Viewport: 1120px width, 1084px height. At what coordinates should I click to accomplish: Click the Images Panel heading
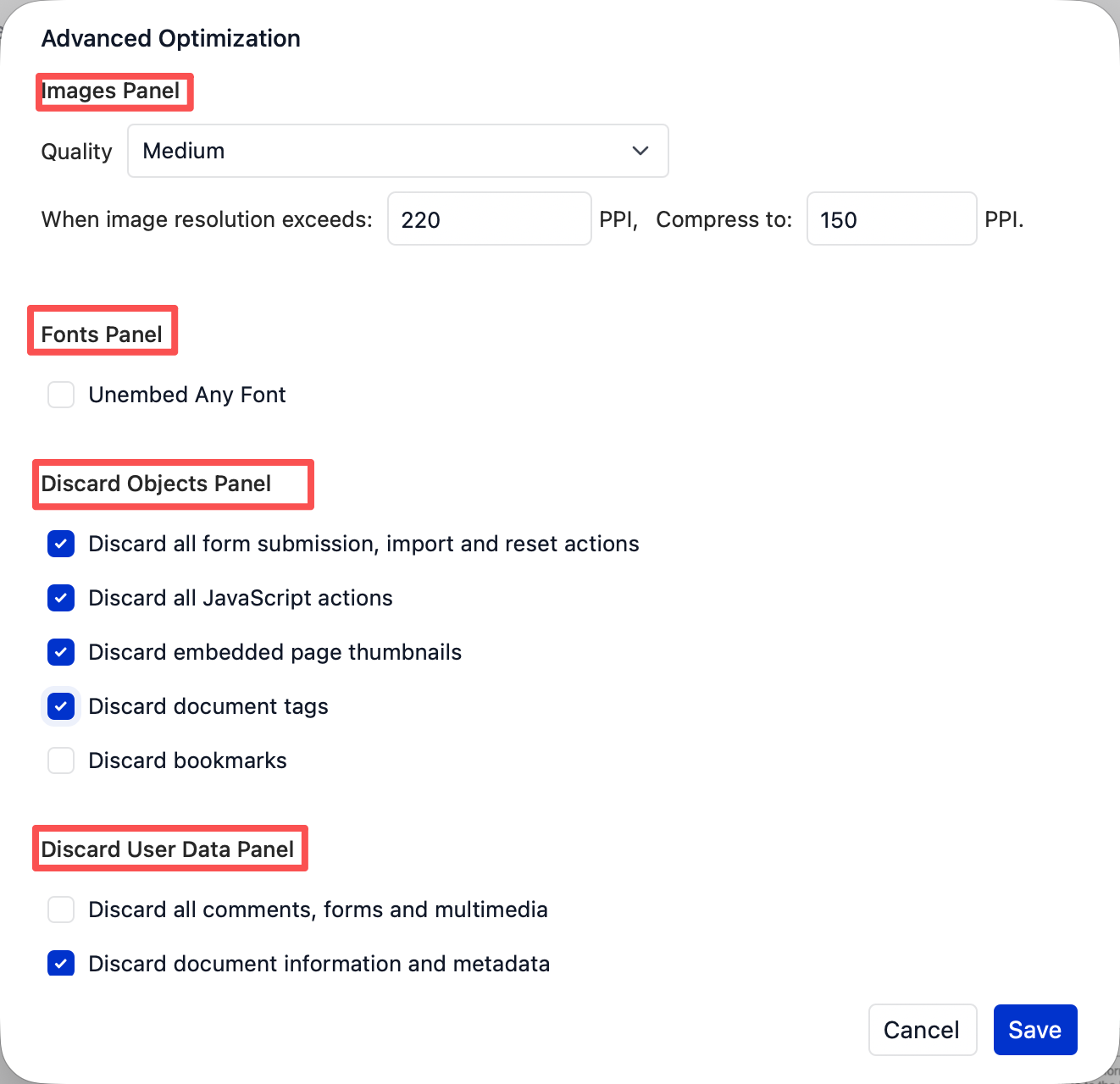(111, 91)
